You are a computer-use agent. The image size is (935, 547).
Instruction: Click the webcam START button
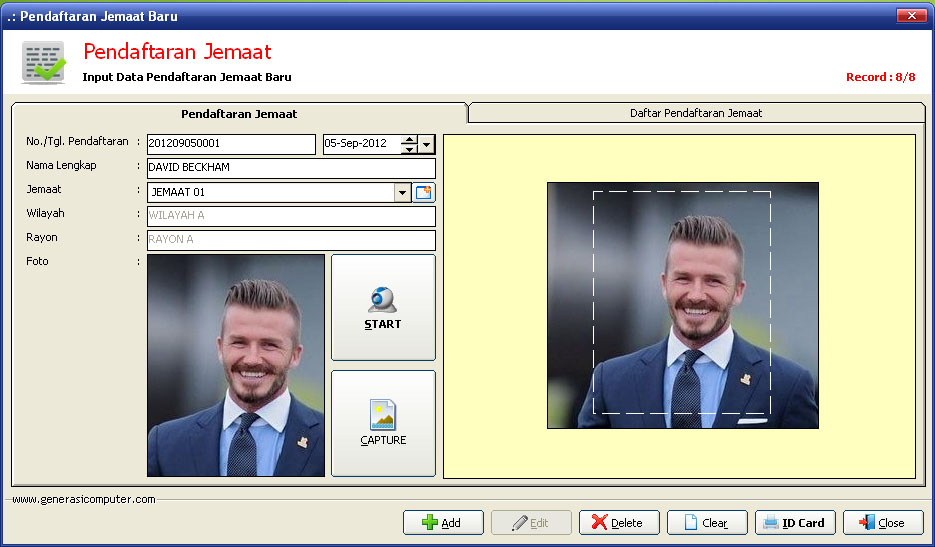point(383,307)
